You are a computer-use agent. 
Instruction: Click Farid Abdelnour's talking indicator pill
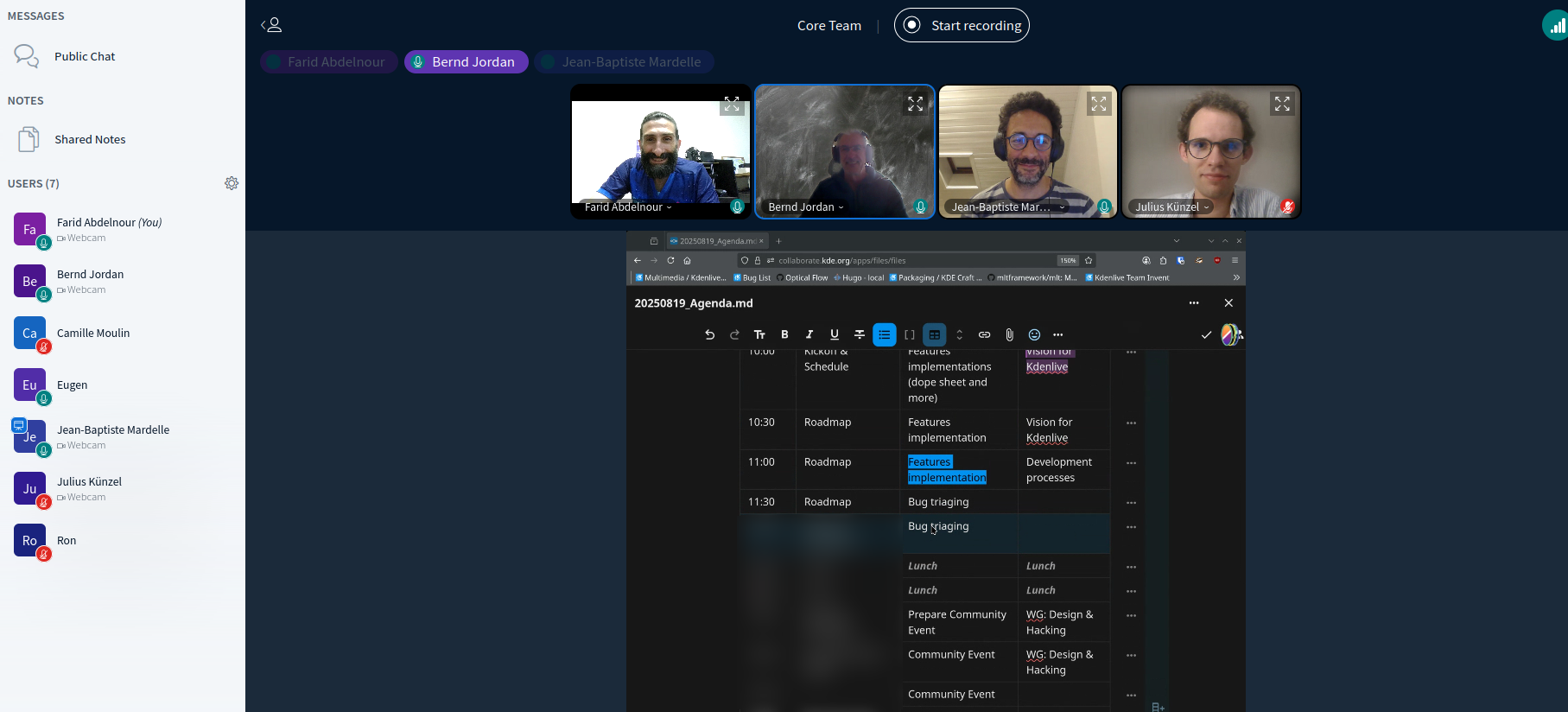(x=328, y=62)
